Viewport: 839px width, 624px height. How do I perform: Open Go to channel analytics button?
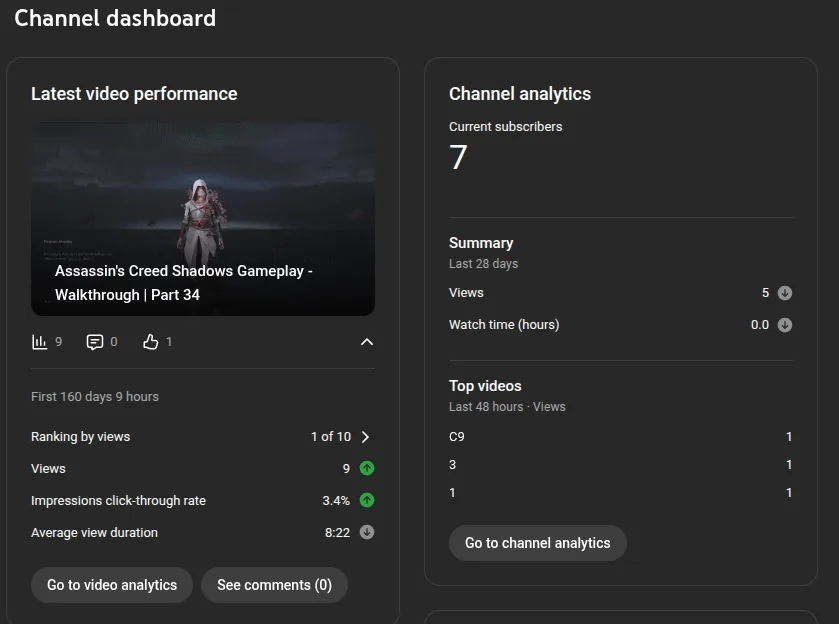(538, 543)
